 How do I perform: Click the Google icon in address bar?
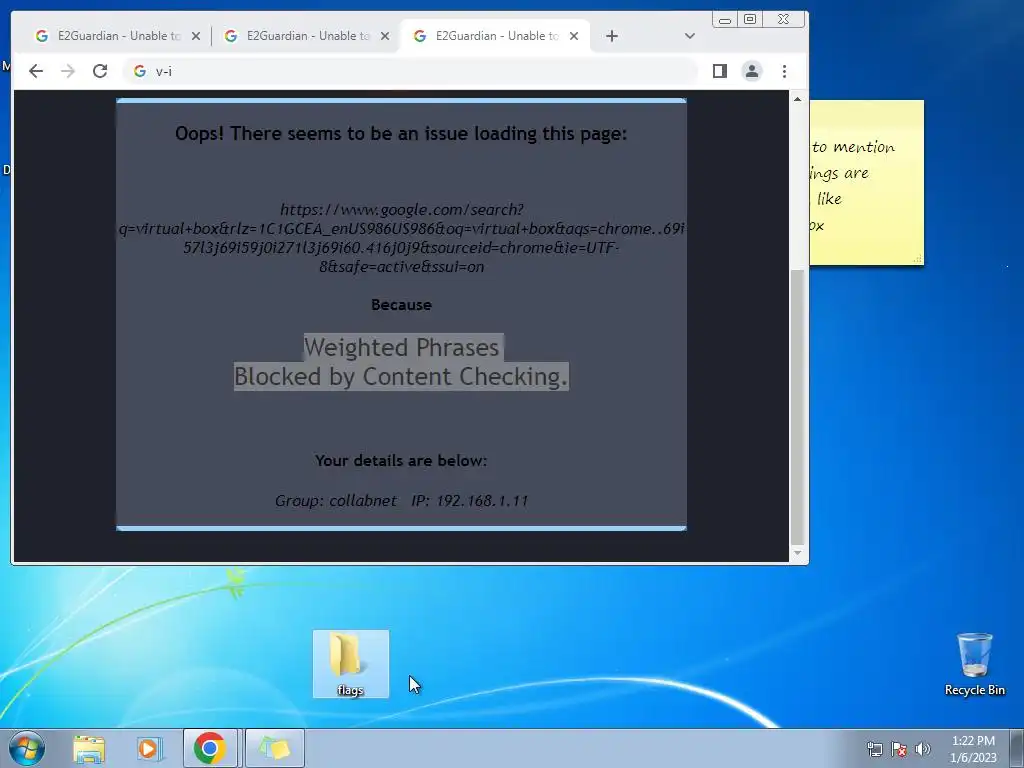point(140,71)
